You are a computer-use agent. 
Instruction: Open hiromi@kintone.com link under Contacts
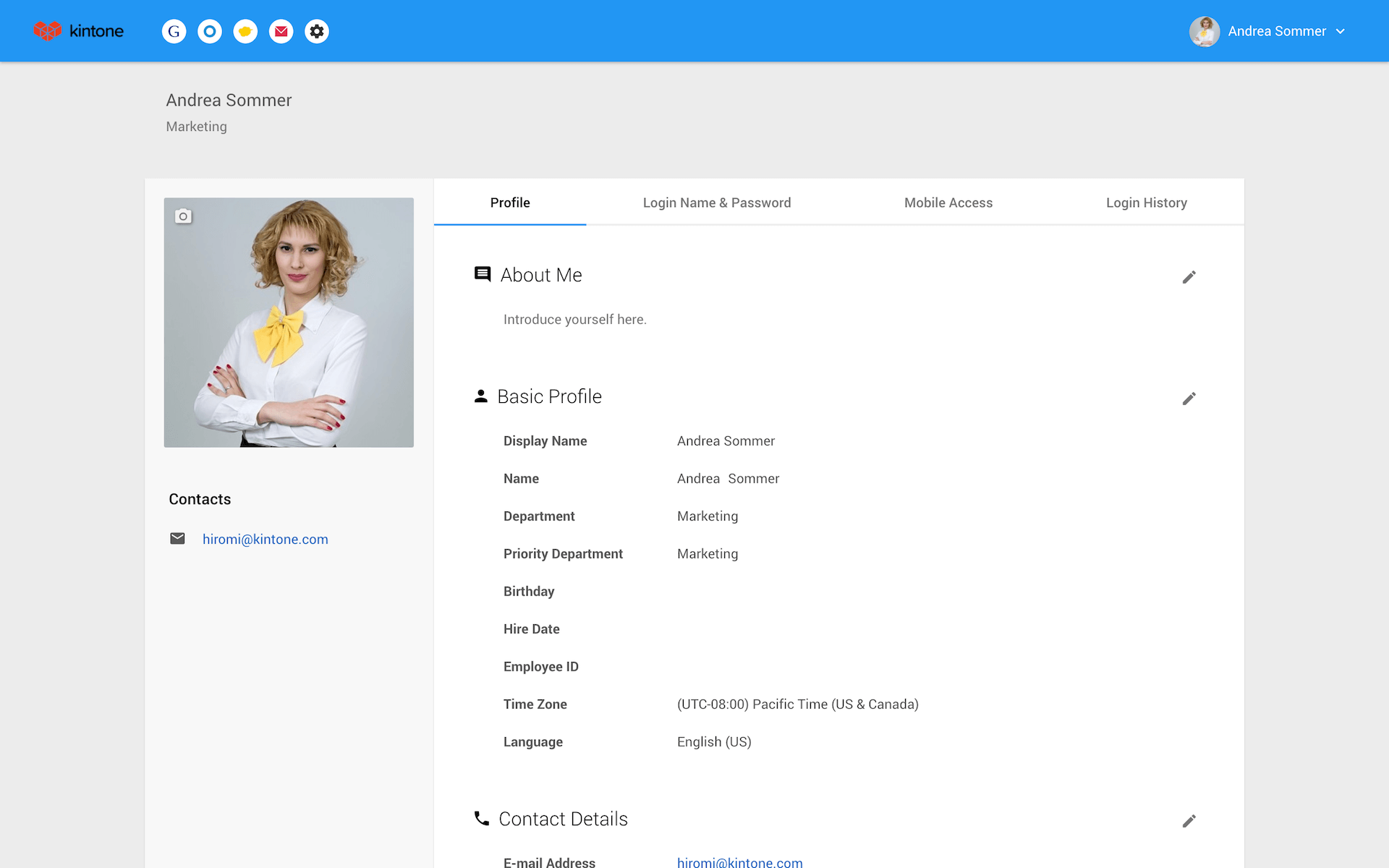point(266,539)
